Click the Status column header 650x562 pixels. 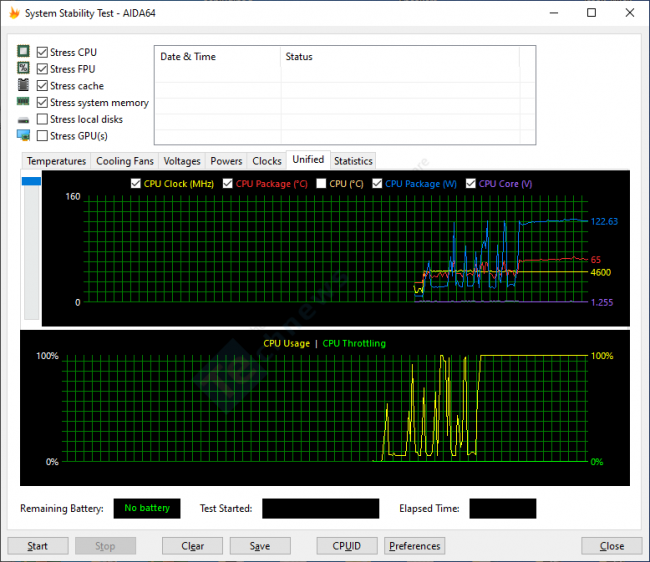coord(400,57)
